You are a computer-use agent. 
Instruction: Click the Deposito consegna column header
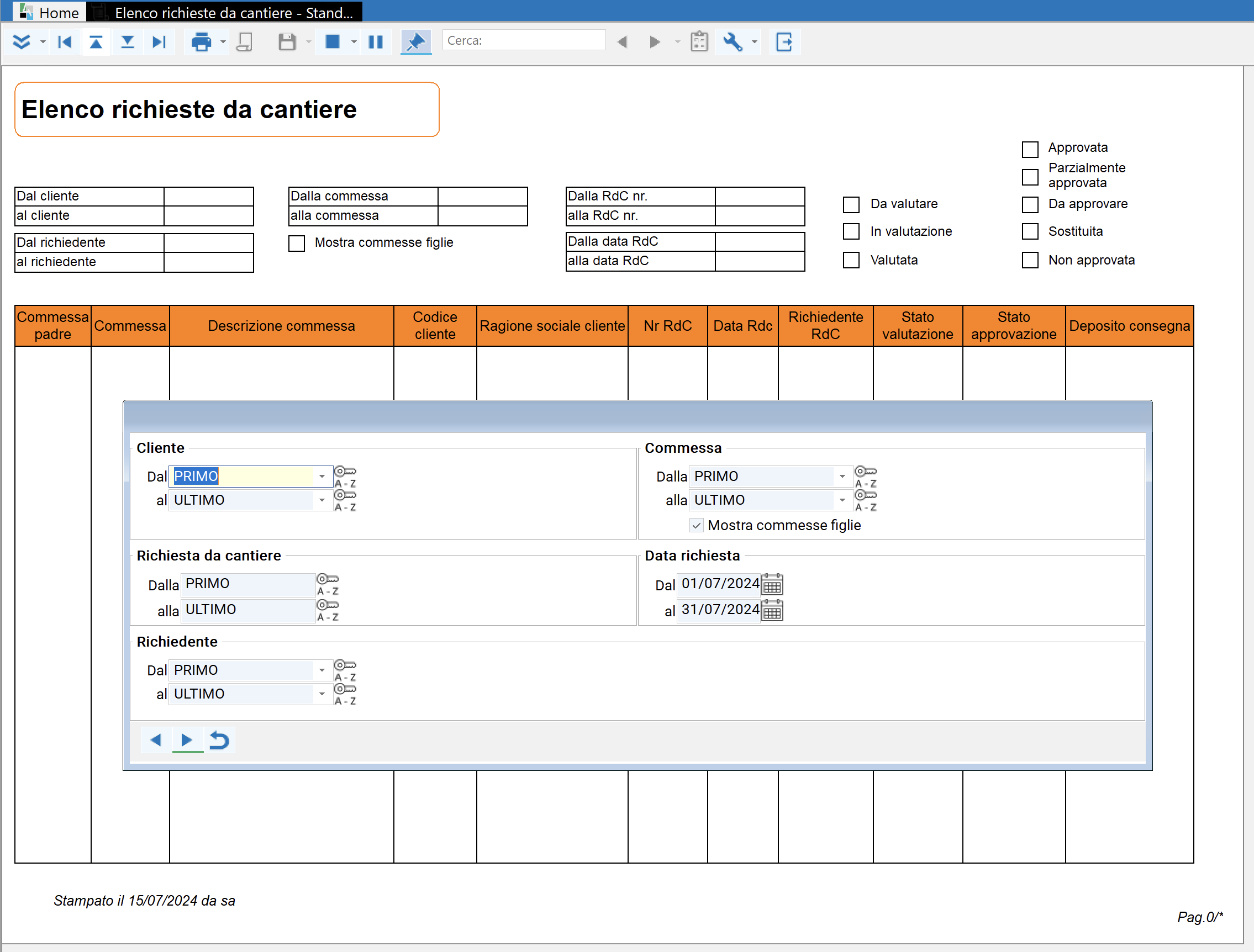[1129, 326]
